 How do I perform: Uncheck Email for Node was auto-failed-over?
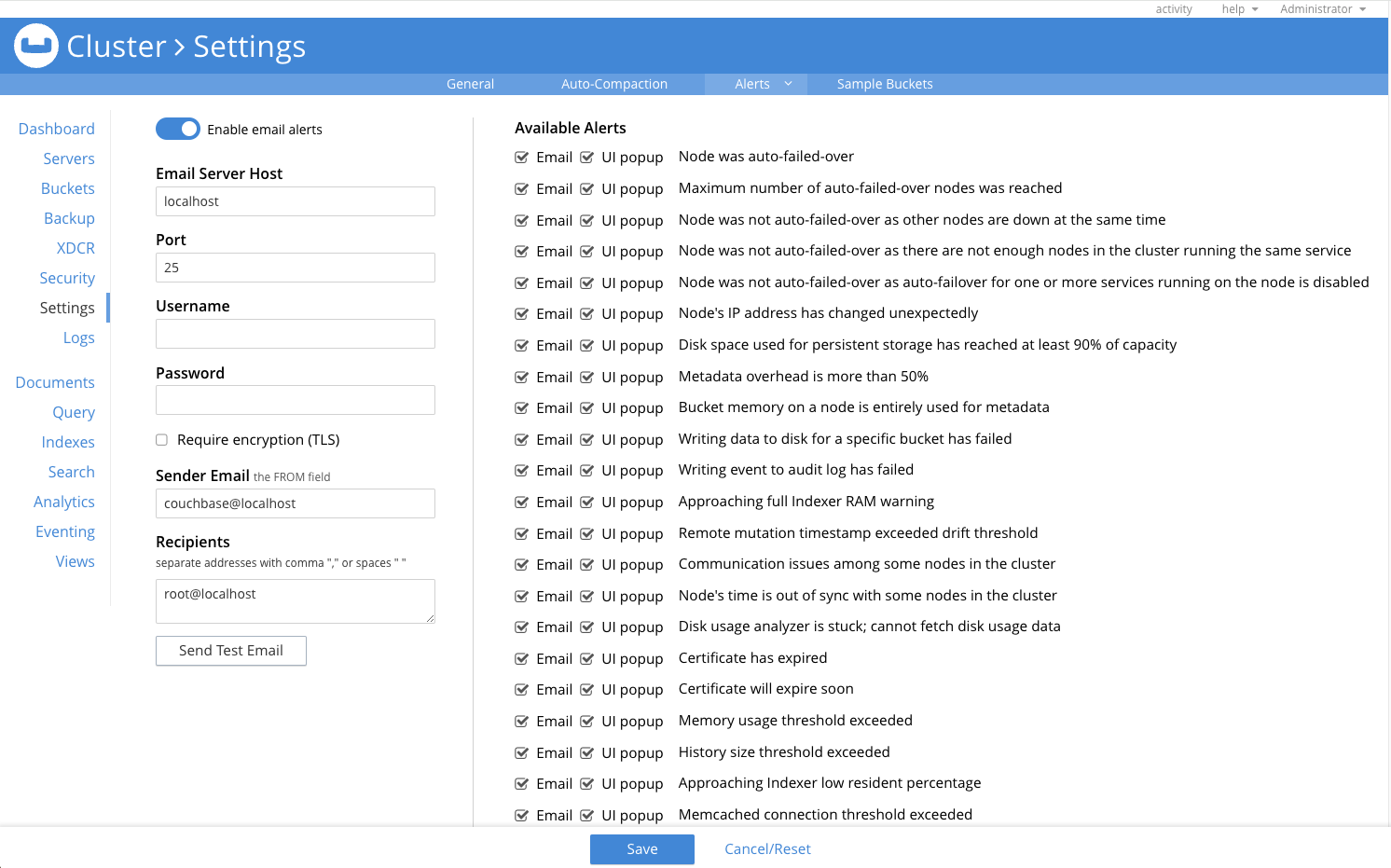tap(522, 158)
